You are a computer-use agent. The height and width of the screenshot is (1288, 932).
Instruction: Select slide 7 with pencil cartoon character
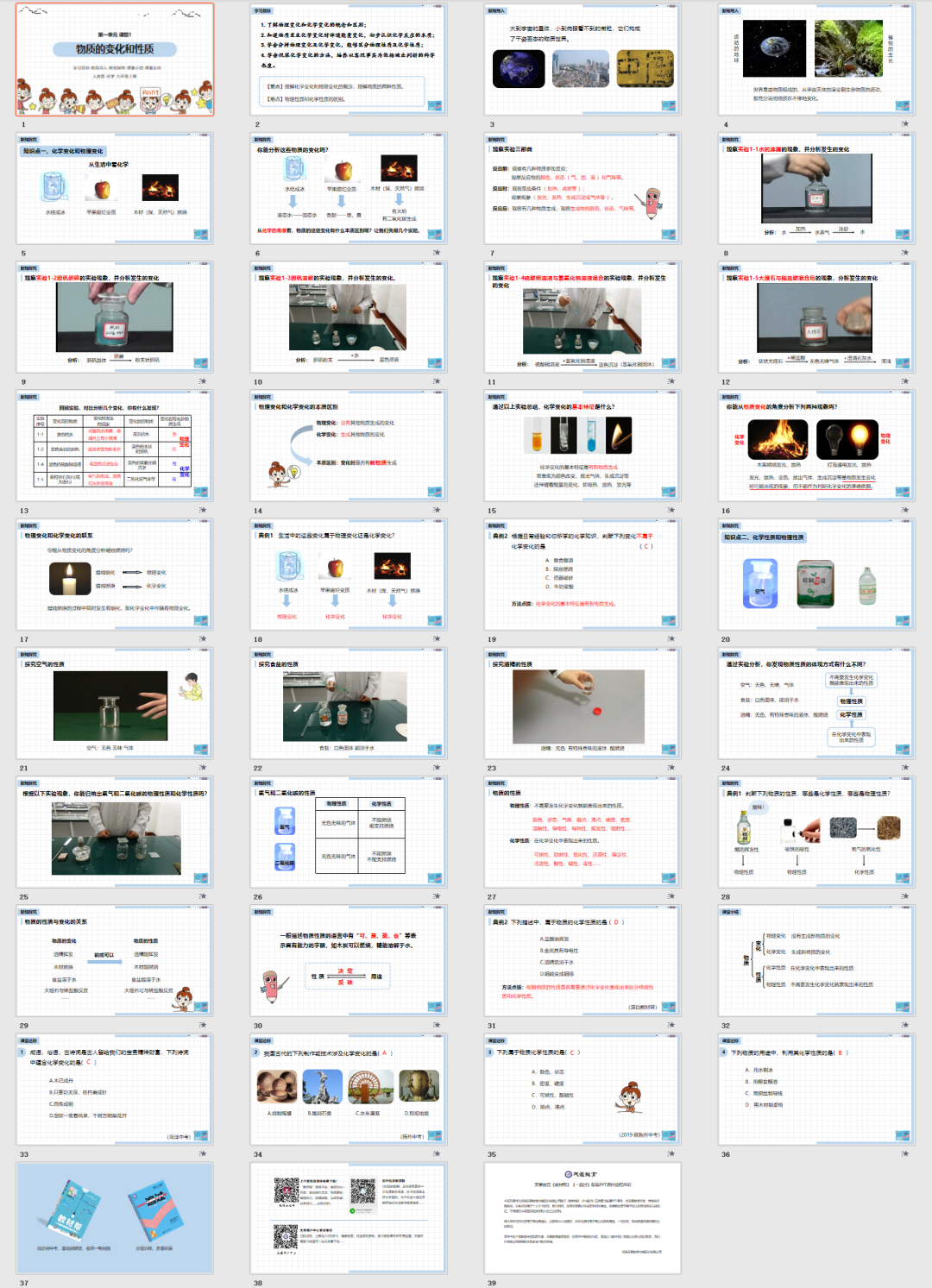pos(582,188)
